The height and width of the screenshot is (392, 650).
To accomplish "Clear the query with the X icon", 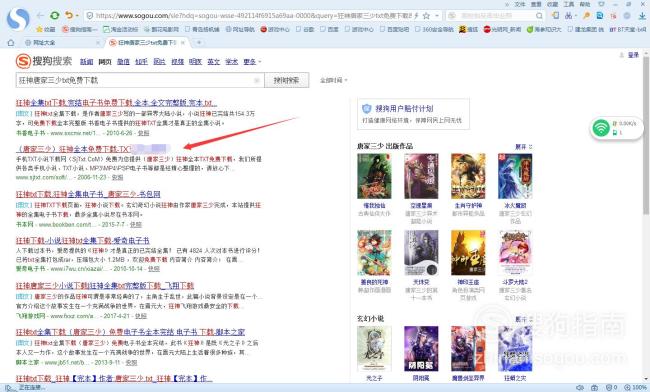I will click(x=257, y=80).
